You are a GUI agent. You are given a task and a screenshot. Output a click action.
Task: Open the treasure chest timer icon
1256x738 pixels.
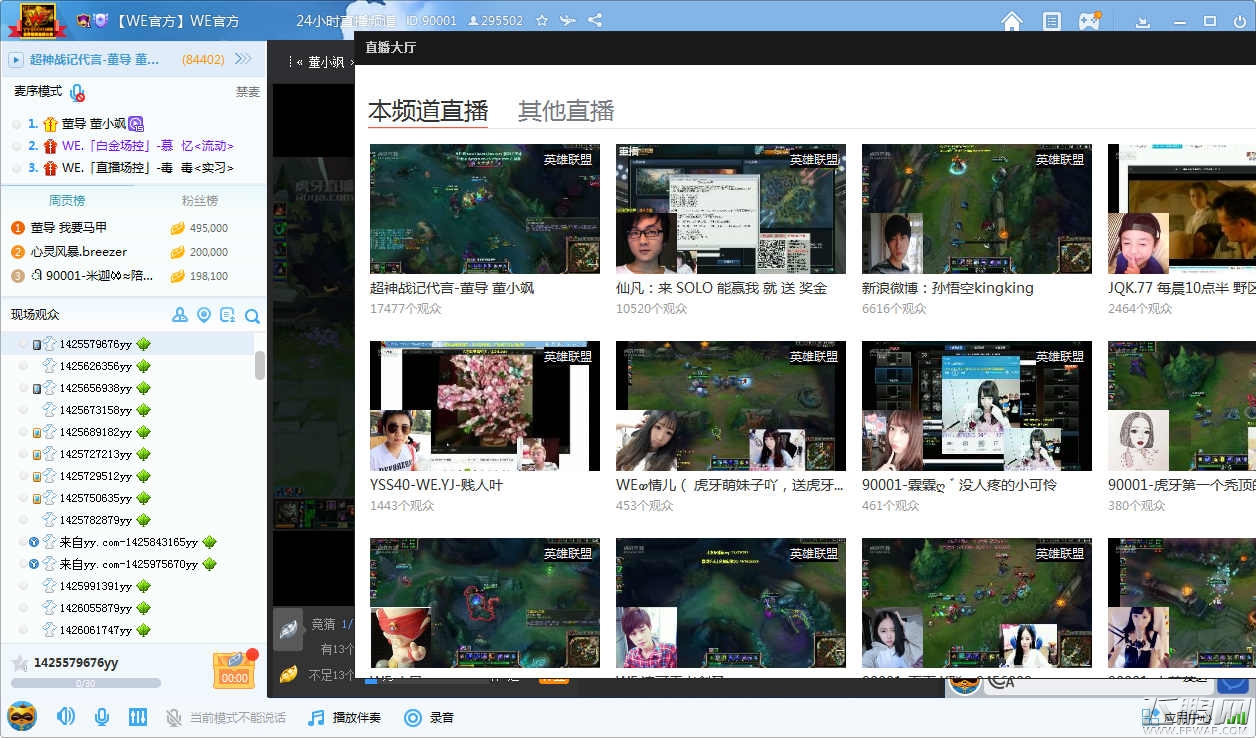[234, 670]
